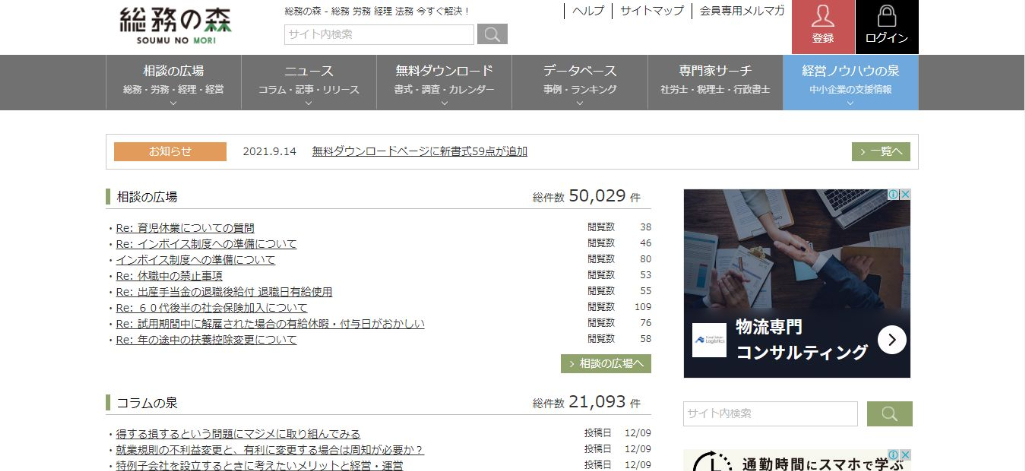This screenshot has height=471, width=1025.
Task: Expand chevron under ニュース menu
Action: pyautogui.click(x=309, y=103)
